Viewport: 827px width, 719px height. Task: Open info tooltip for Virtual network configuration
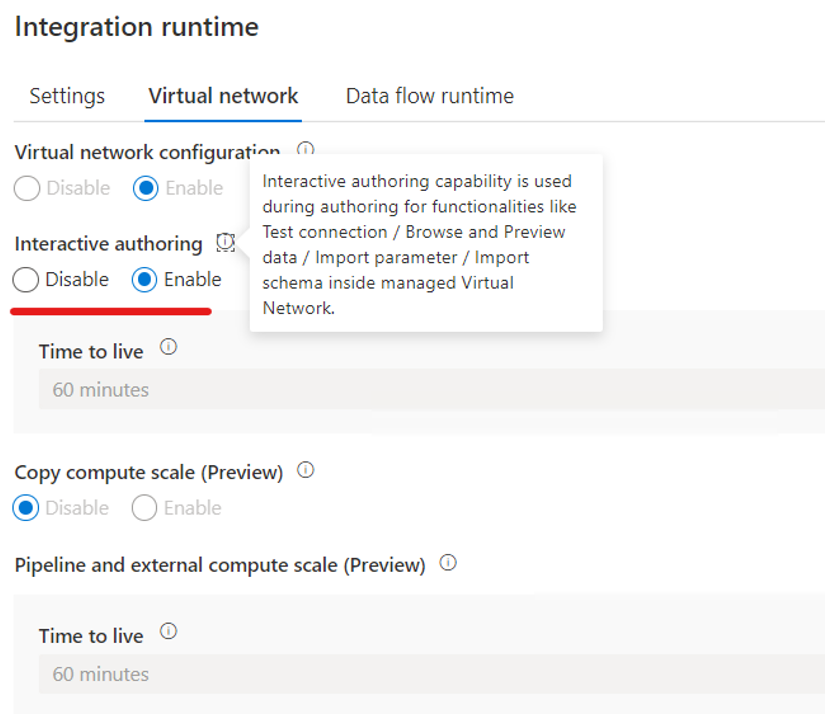point(305,149)
